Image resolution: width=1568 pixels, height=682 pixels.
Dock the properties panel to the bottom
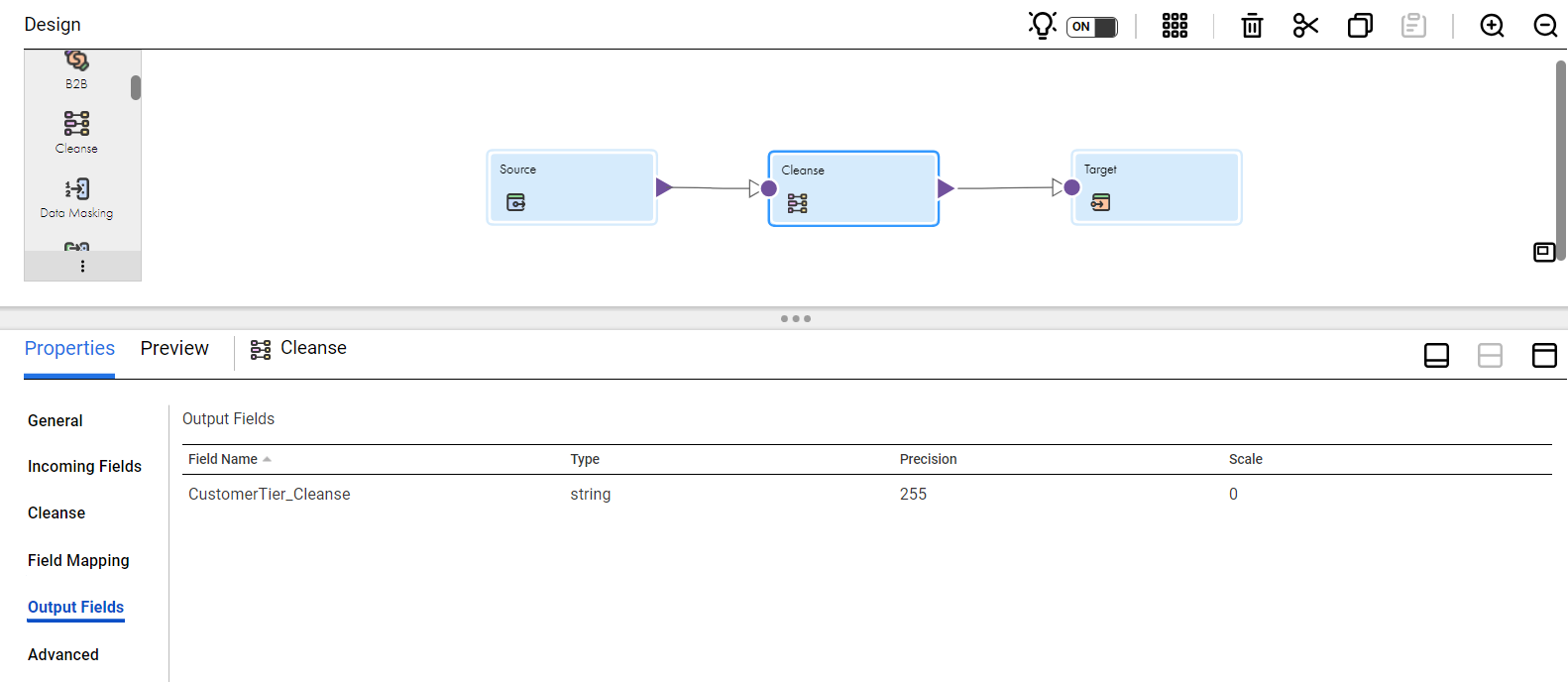[x=1436, y=355]
